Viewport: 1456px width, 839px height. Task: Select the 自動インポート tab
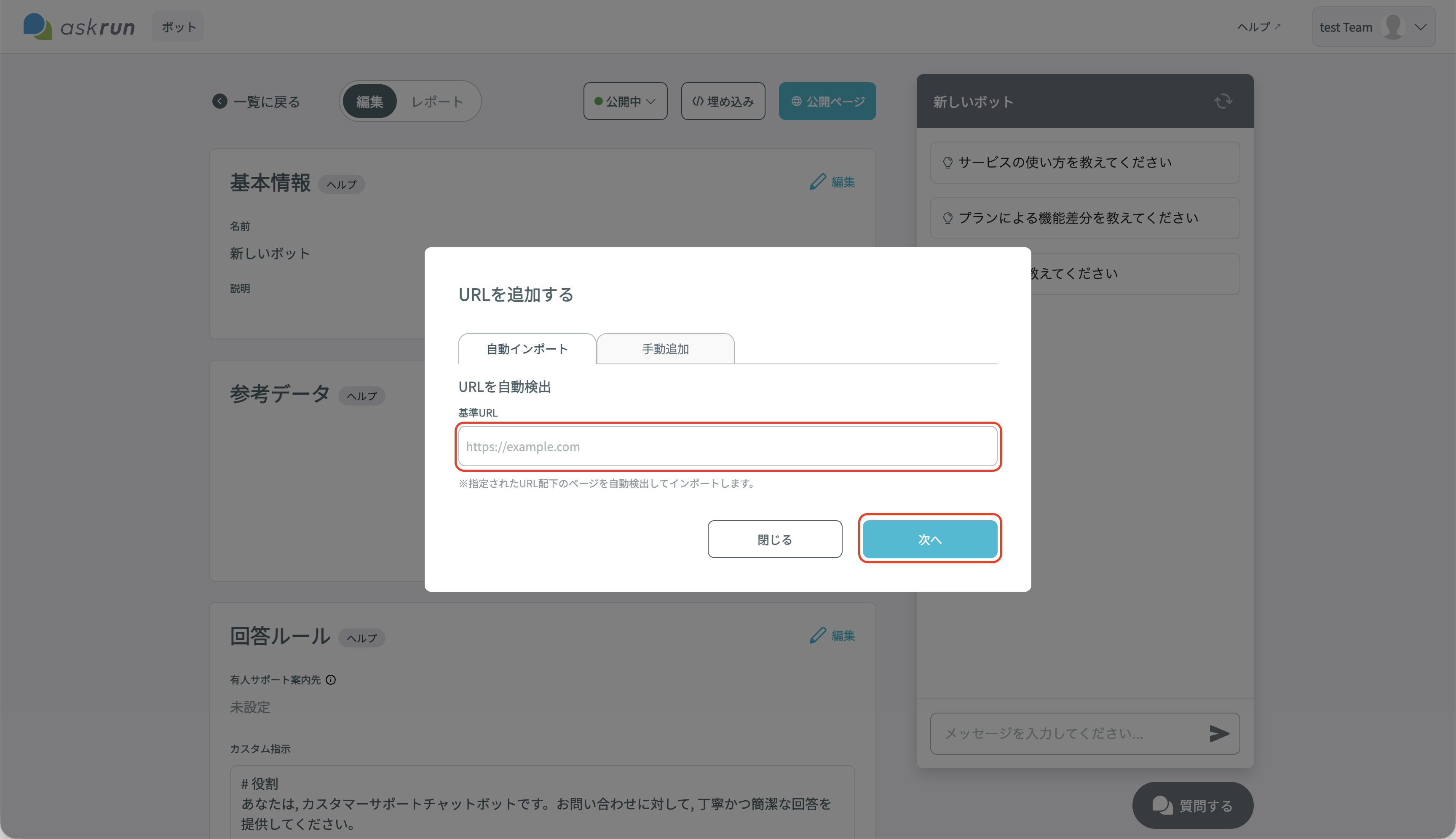point(527,349)
